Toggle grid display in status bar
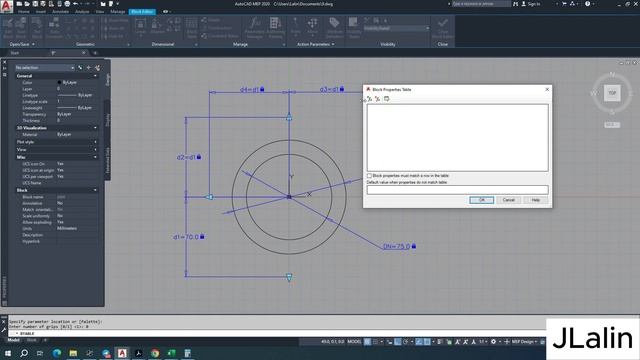The image size is (640, 360). (x=367, y=342)
